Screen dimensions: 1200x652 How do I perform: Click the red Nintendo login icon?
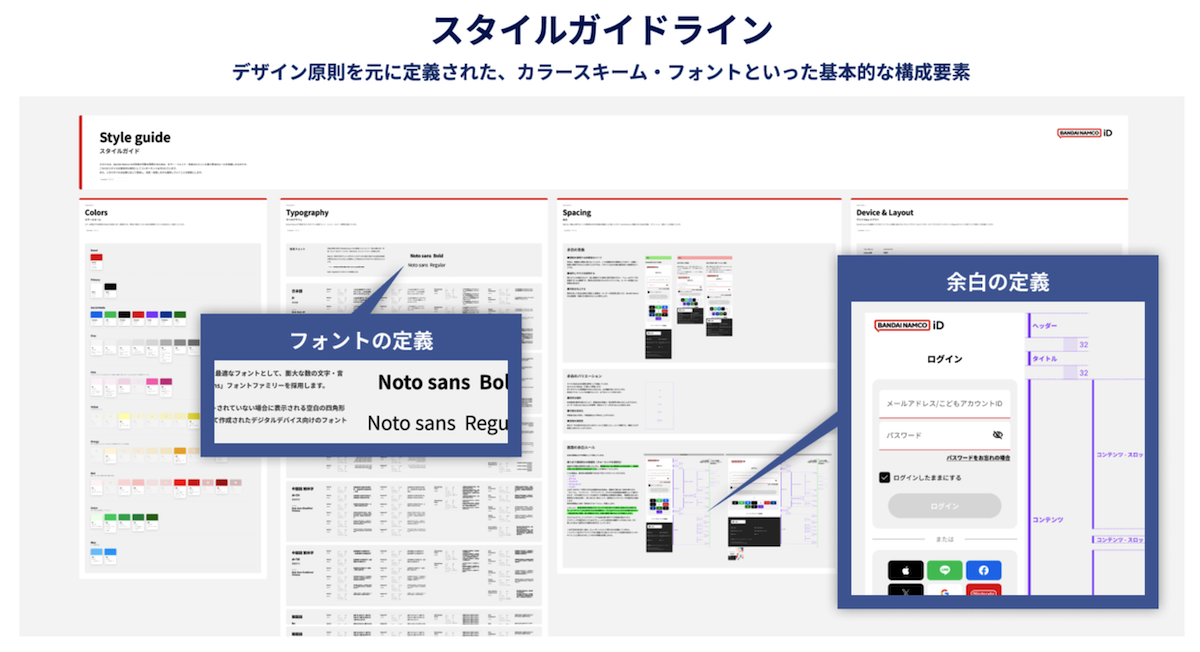pos(983,592)
